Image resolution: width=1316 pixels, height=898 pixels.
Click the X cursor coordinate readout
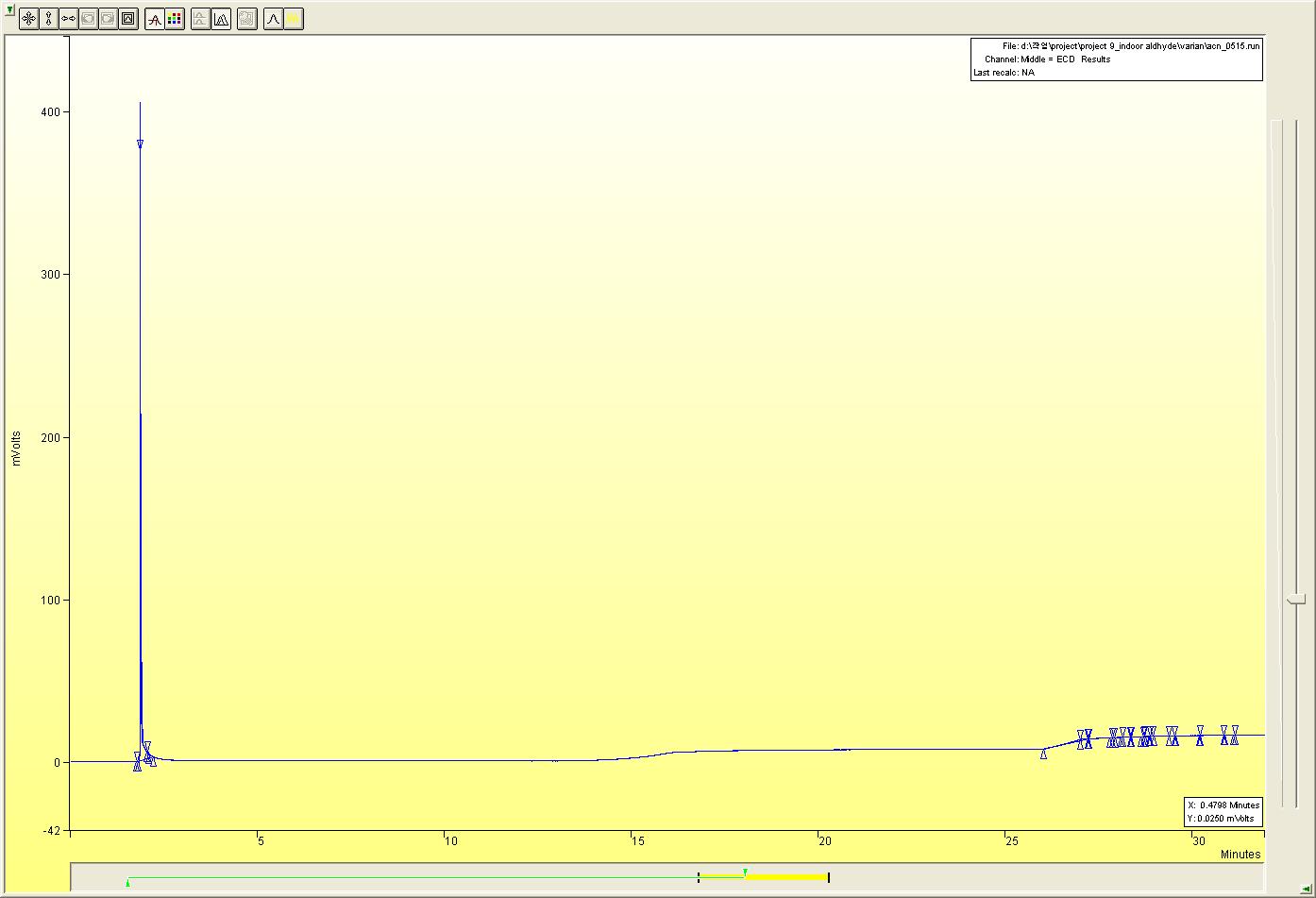click(x=1223, y=805)
